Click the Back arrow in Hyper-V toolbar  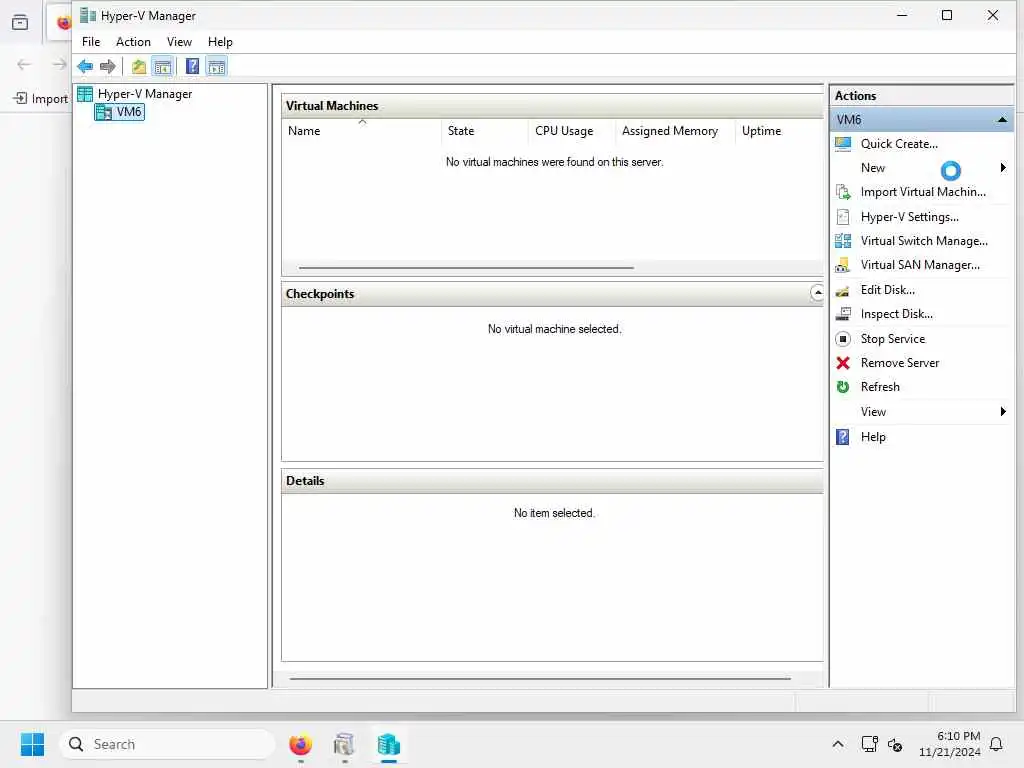85,66
